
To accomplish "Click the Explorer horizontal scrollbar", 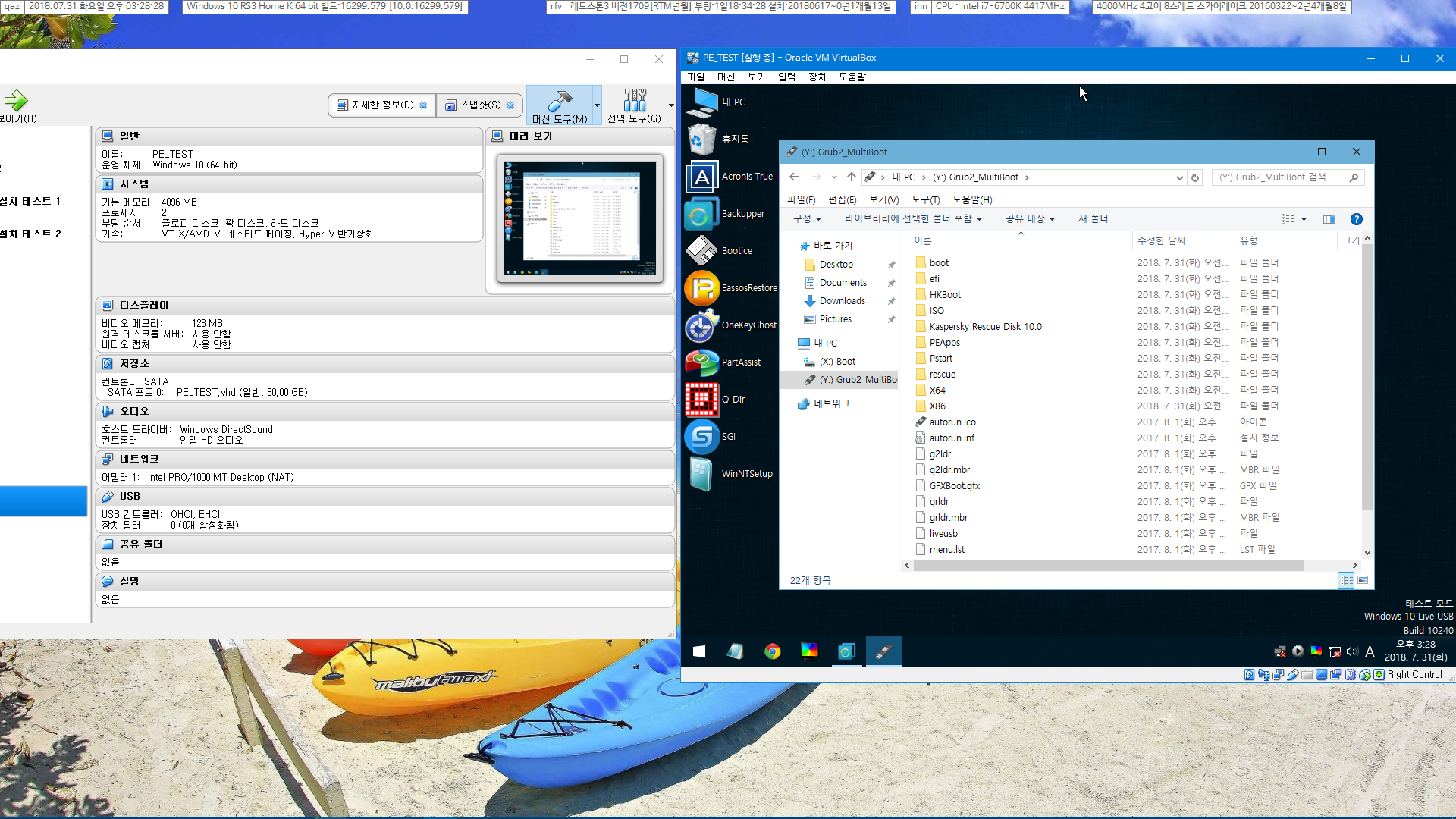I will (1109, 566).
